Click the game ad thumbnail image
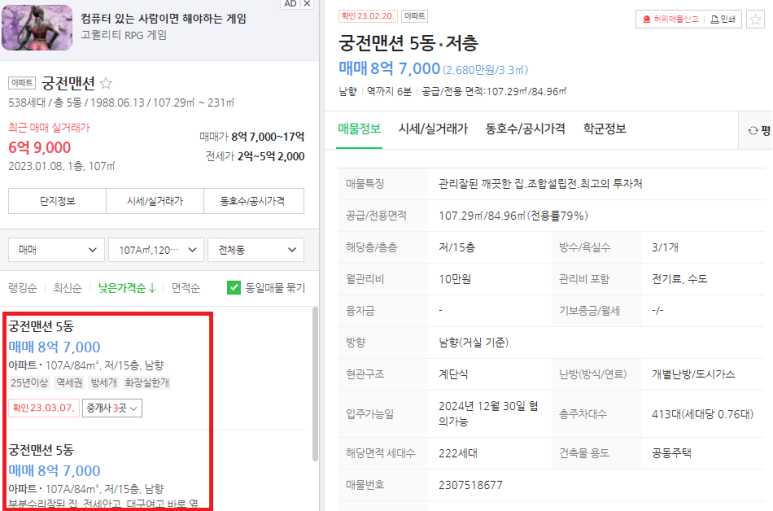The height and width of the screenshot is (511, 773). pos(37,27)
